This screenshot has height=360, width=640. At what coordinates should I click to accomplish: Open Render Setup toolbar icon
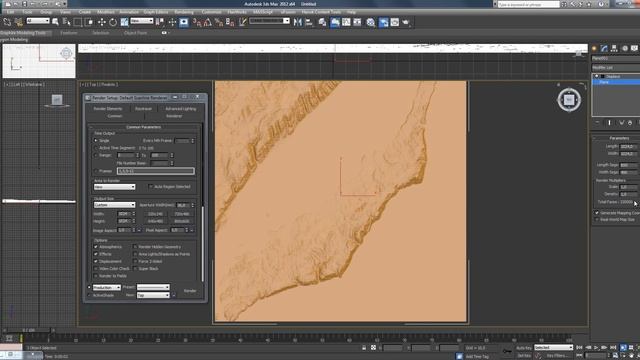pyautogui.click(x=383, y=22)
